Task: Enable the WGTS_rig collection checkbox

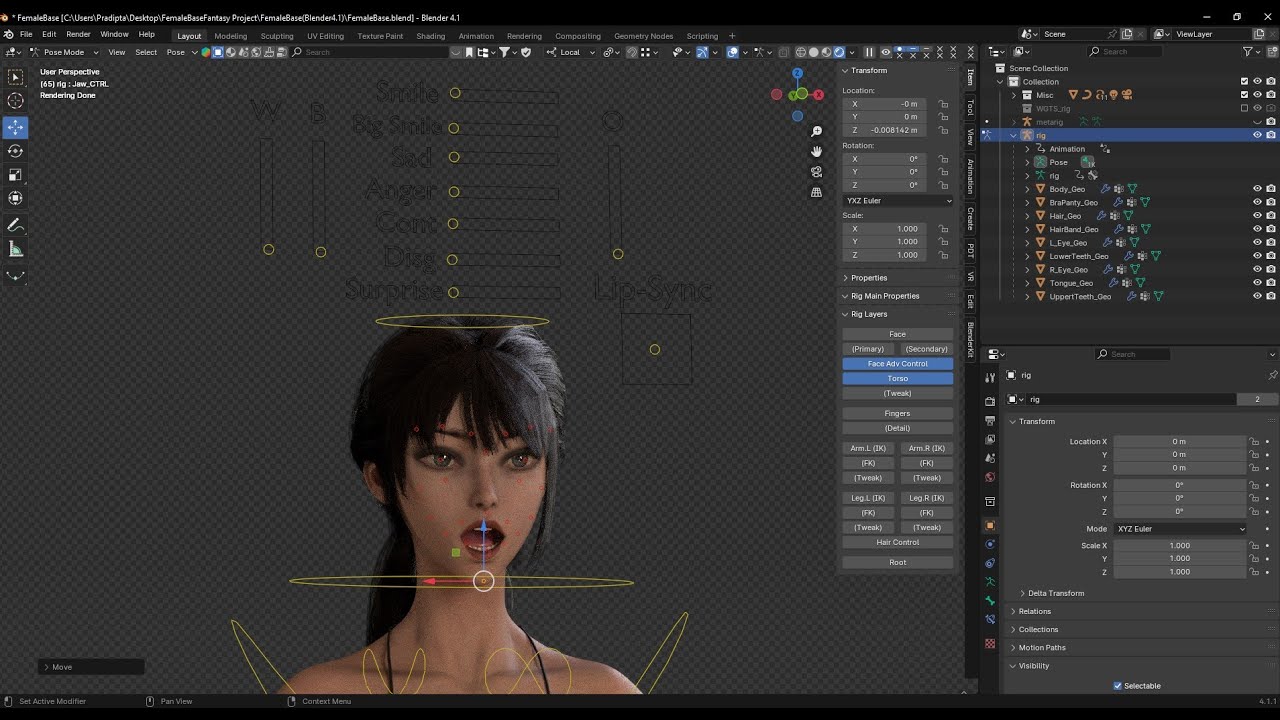Action: 1244,108
